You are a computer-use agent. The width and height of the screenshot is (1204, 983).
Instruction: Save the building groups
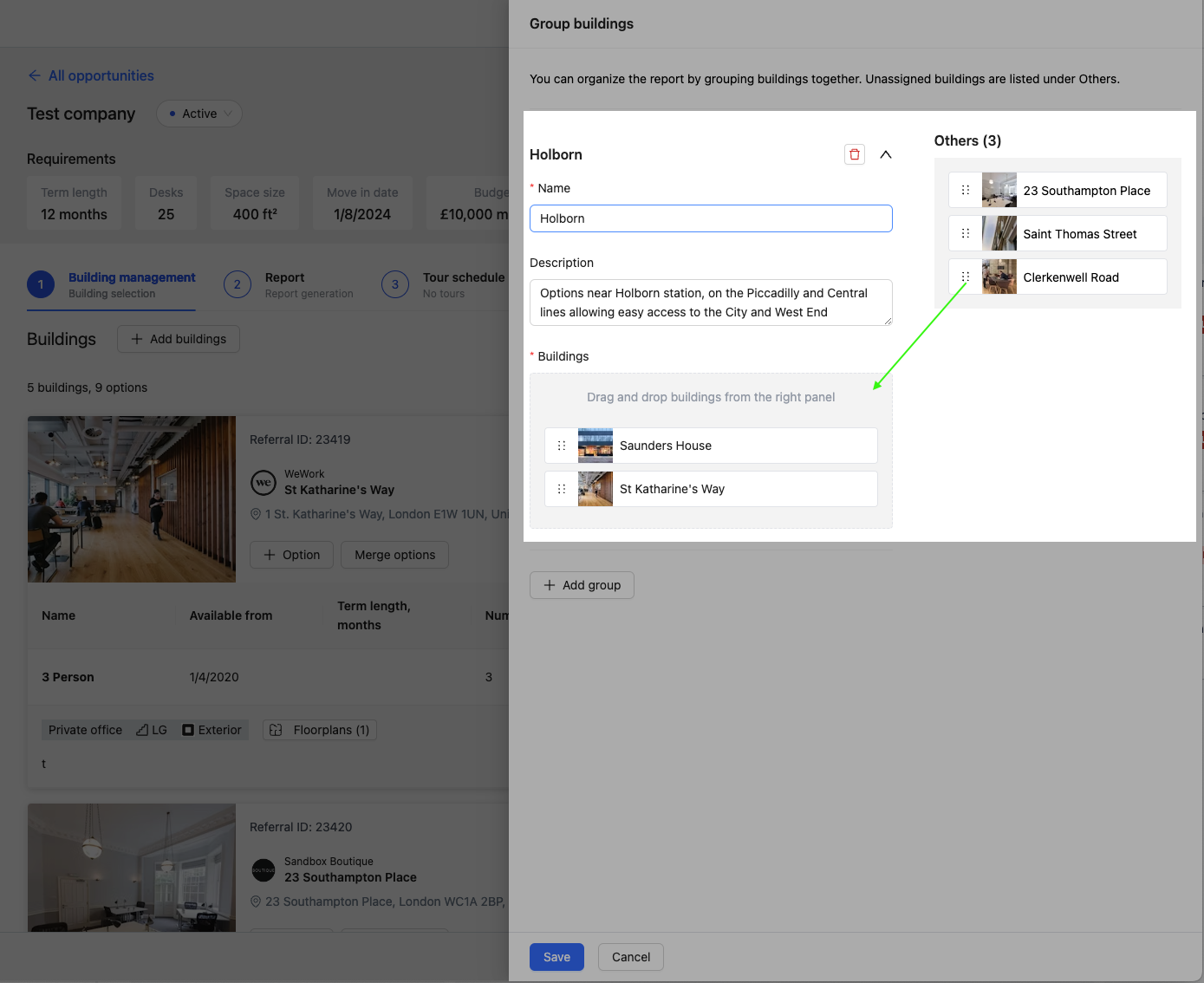tap(556, 956)
